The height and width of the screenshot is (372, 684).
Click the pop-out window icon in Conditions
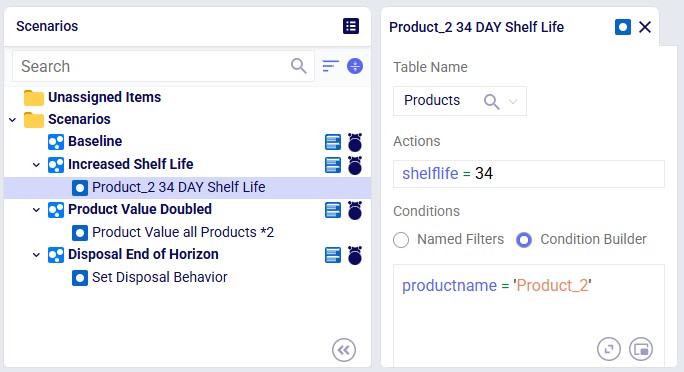641,349
